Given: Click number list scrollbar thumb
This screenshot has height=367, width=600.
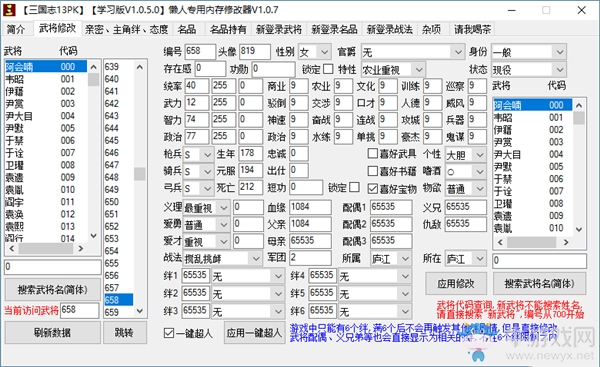Looking at the screenshot, I should [x=140, y=173].
